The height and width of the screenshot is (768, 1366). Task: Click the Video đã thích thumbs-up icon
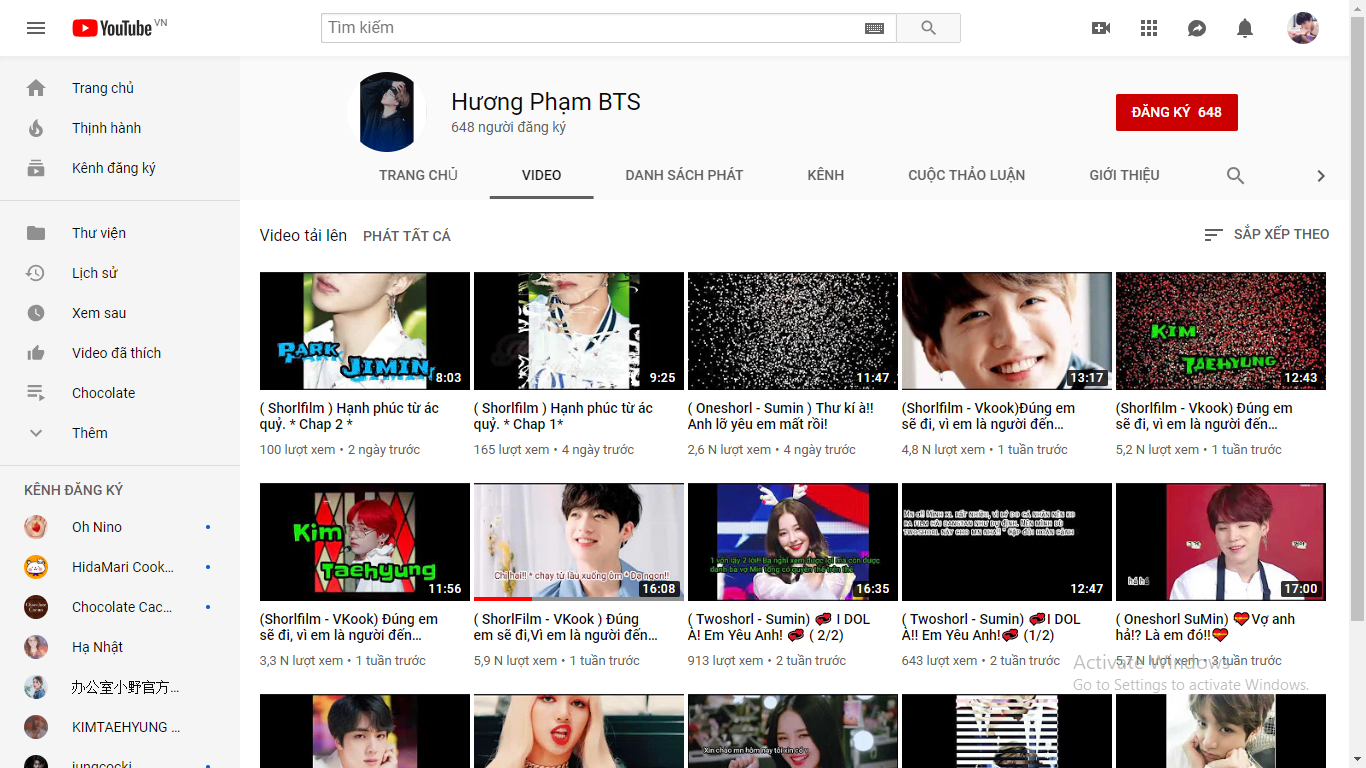click(36, 353)
